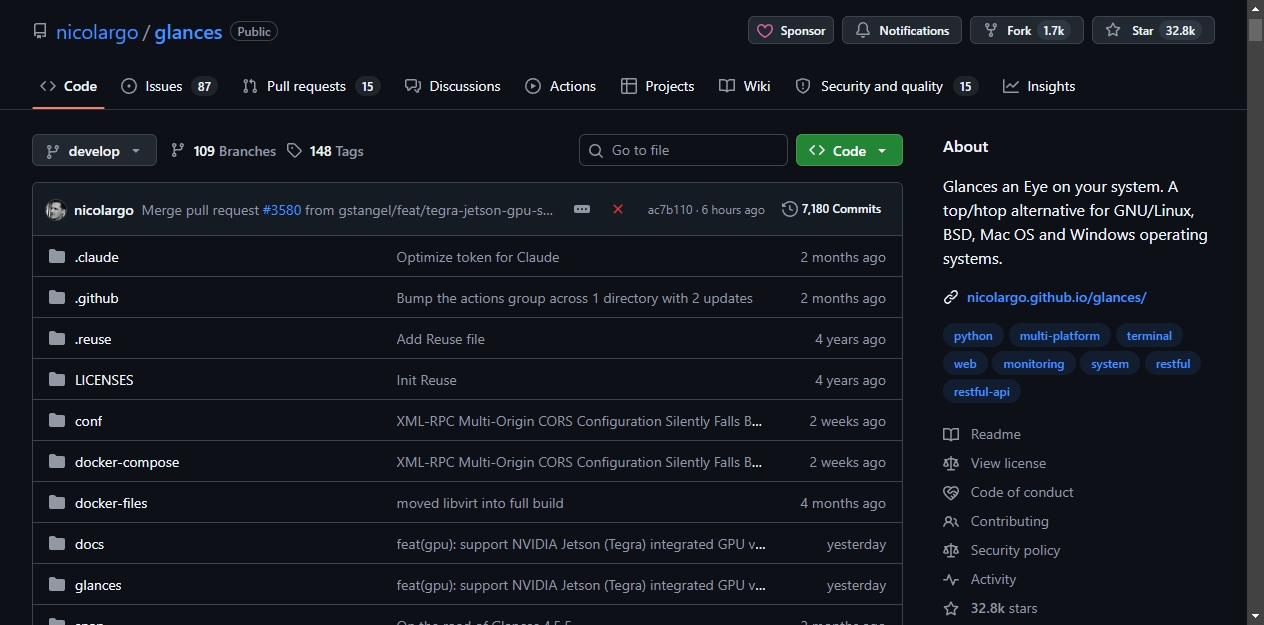This screenshot has width=1264, height=625.
Task: Select the terminal topic tag
Action: click(x=1149, y=336)
